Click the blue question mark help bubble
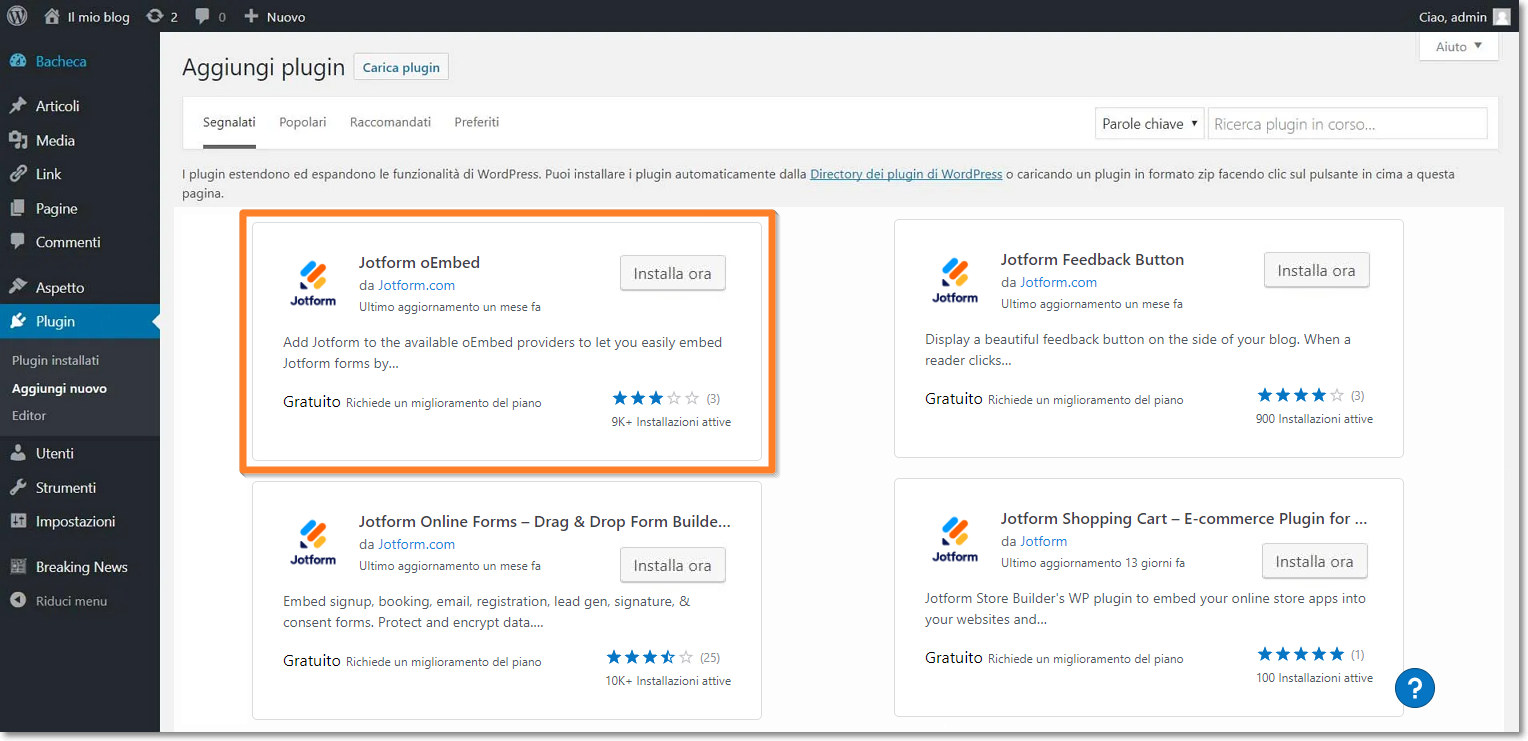Image resolution: width=1528 pixels, height=741 pixels. point(1415,688)
